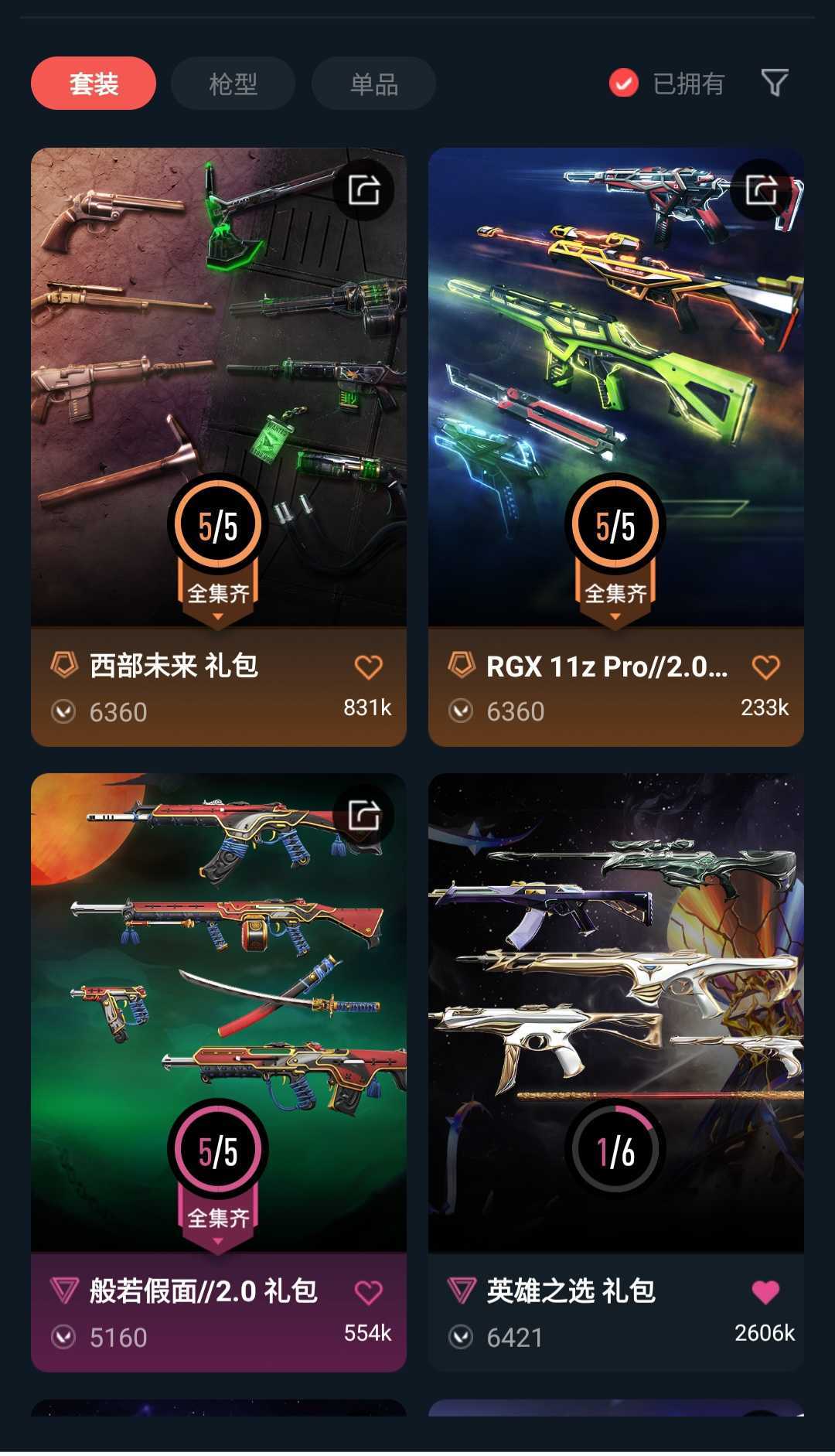Switch to the 枪型 tab
The height and width of the screenshot is (1456, 835).
(233, 83)
